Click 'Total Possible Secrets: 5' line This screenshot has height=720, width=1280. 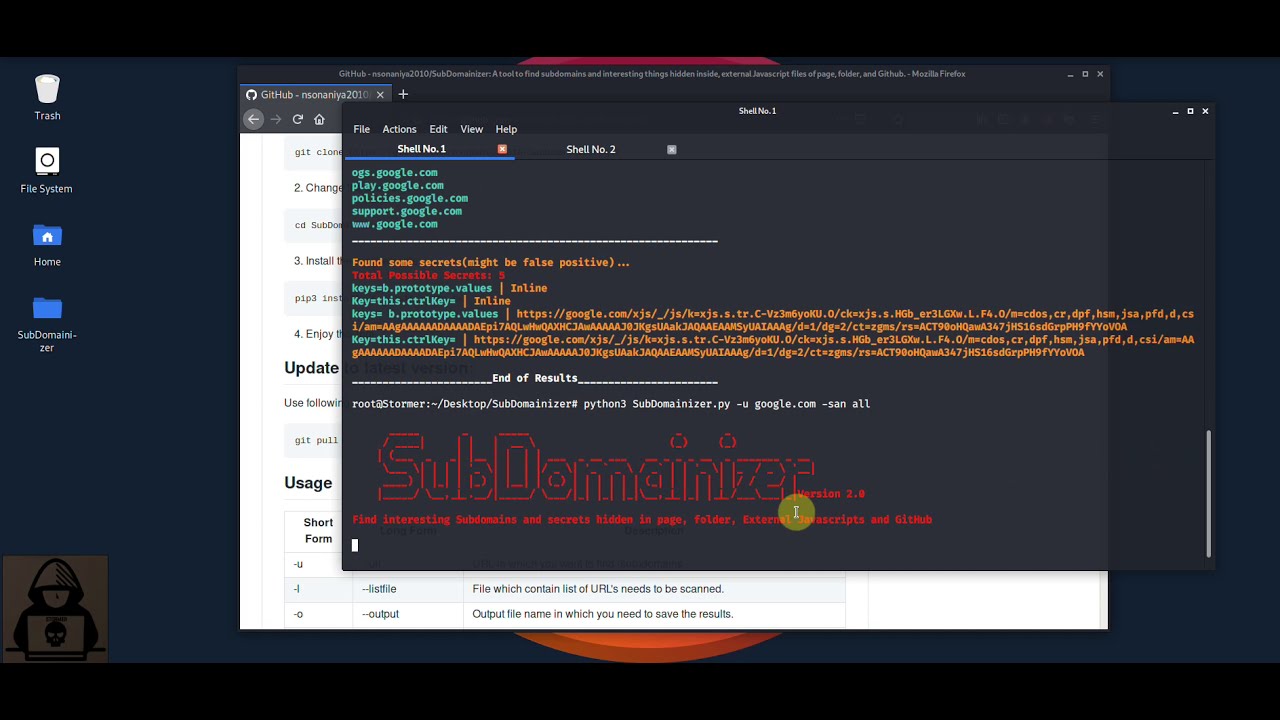[428, 275]
